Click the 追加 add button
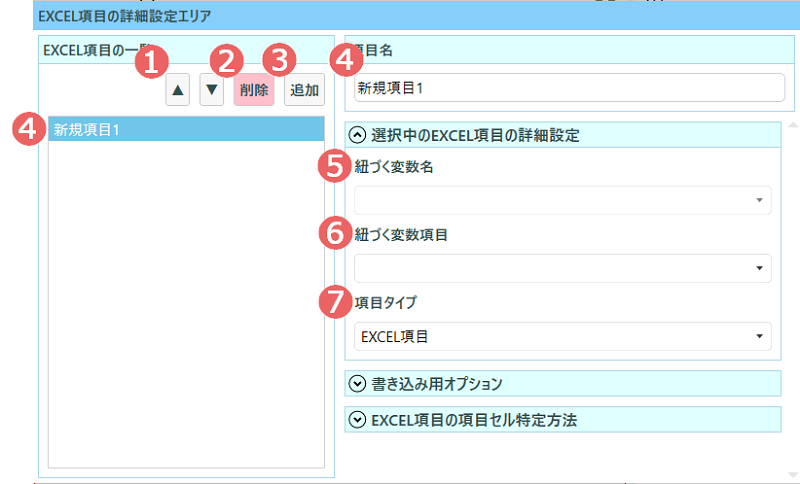Screen dimensions: 800x484 click(x=305, y=90)
